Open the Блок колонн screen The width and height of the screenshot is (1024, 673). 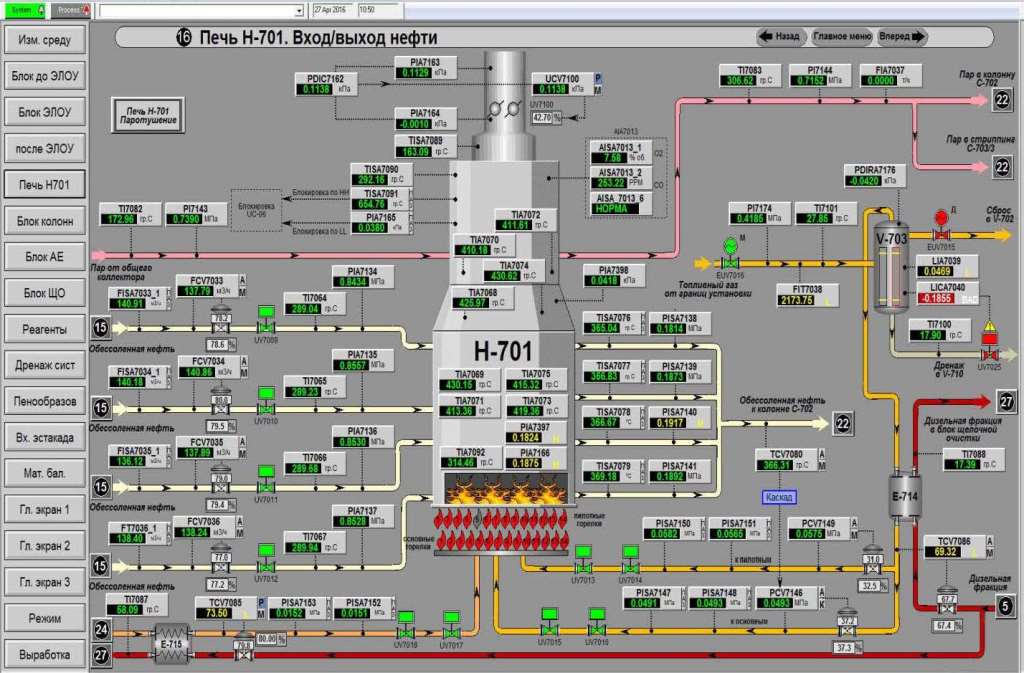coord(44,221)
